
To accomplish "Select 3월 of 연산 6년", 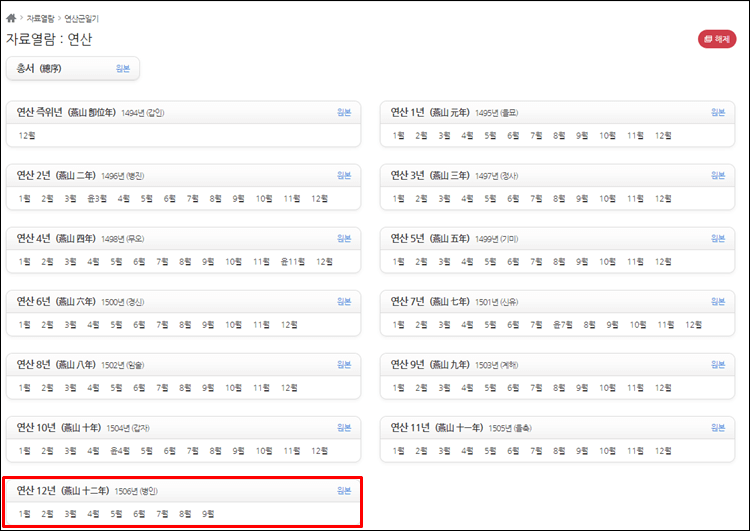I will [x=70, y=325].
